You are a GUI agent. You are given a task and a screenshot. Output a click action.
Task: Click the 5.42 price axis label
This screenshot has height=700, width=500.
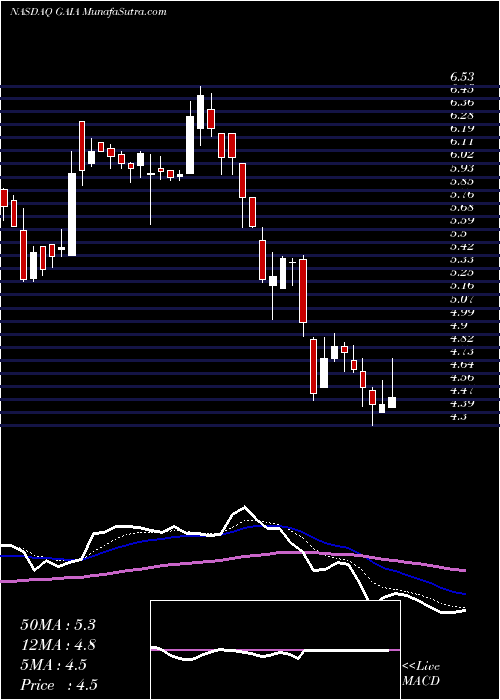point(462,246)
